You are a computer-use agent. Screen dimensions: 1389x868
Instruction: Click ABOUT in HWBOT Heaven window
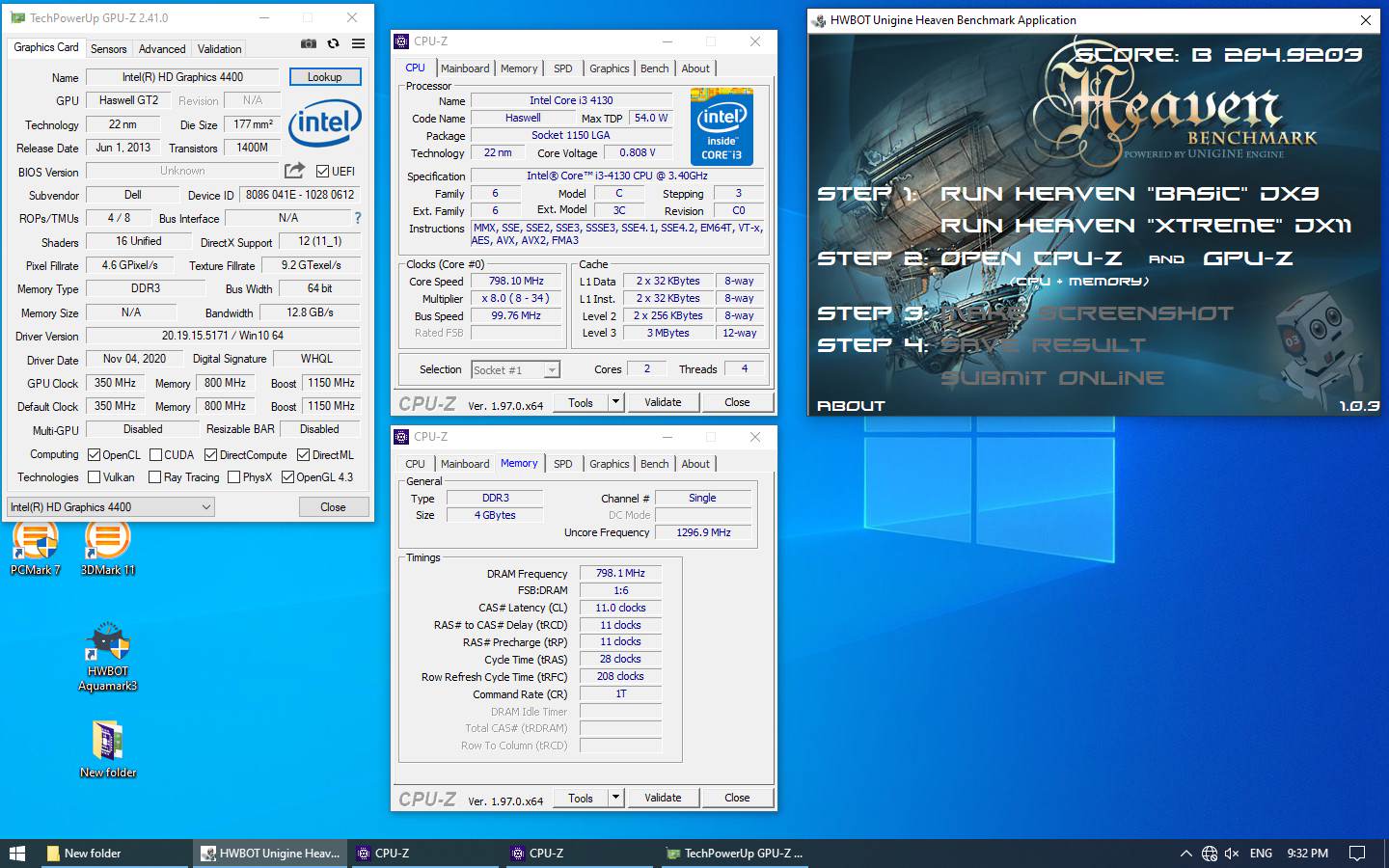coord(851,406)
